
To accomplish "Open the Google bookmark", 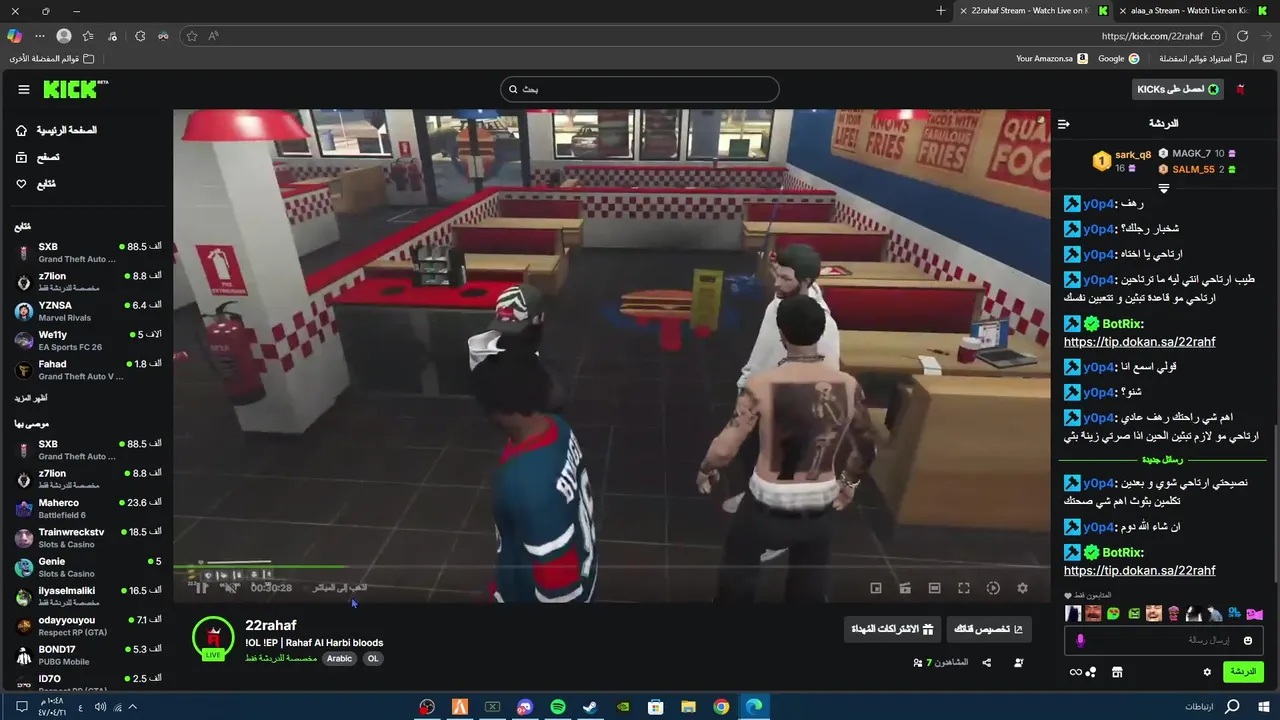I will pyautogui.click(x=1118, y=59).
